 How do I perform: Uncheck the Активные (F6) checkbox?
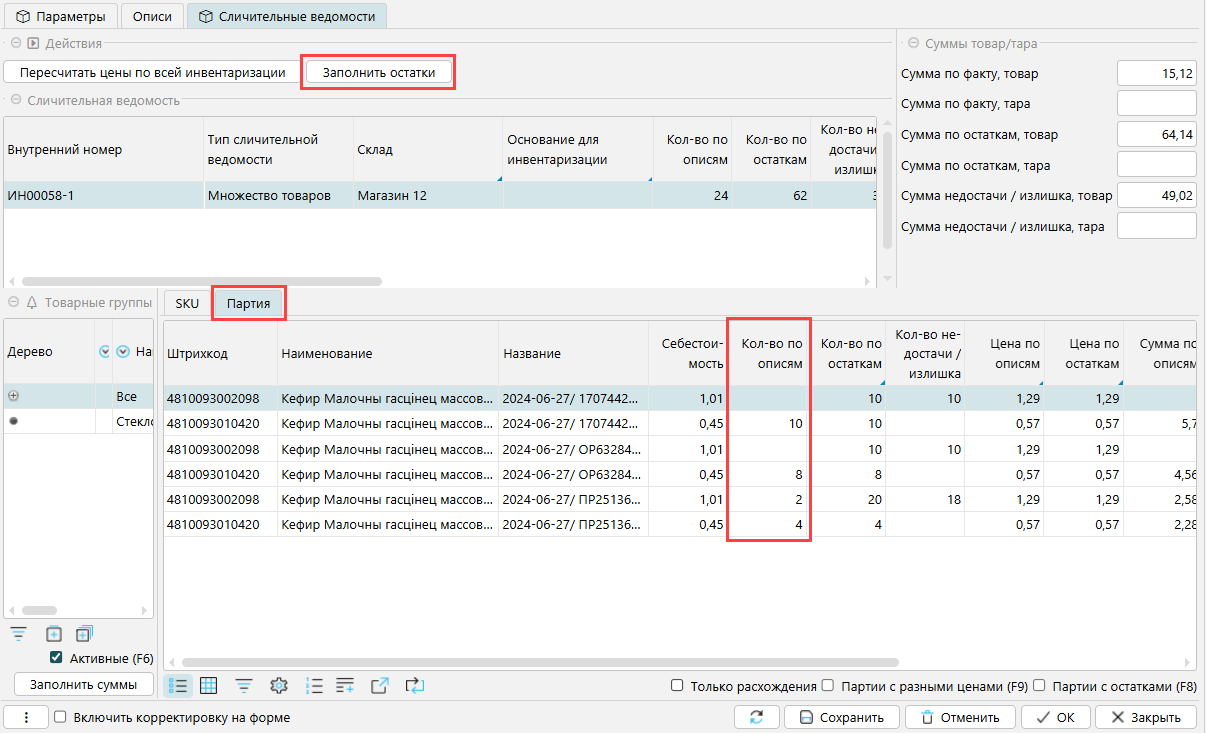57,658
